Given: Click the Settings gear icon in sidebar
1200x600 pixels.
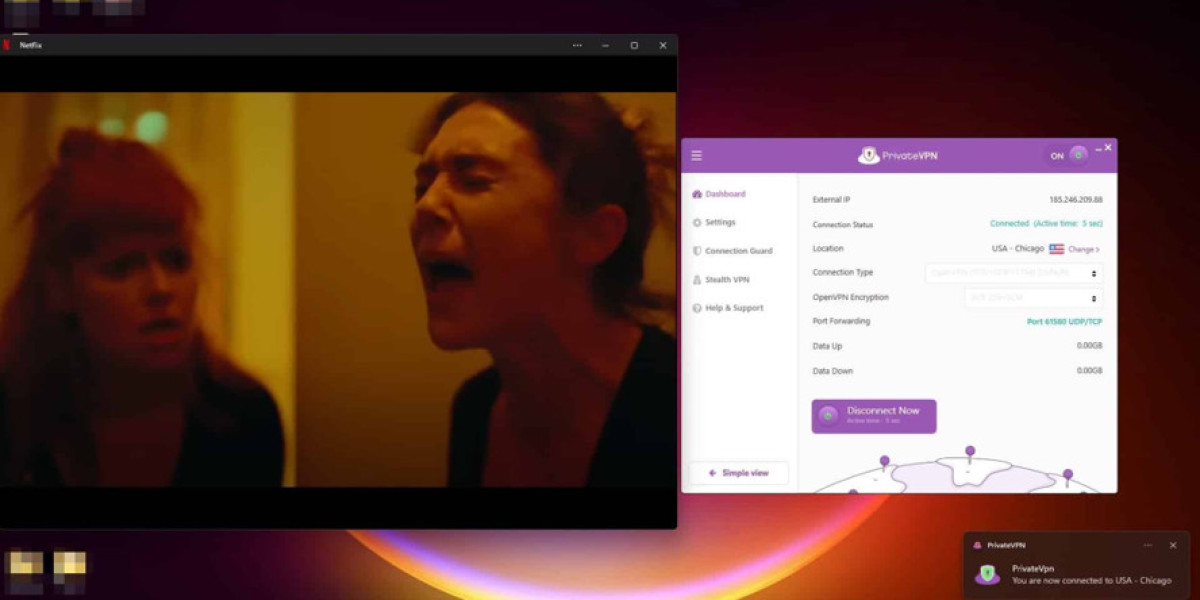Looking at the screenshot, I should coord(697,222).
